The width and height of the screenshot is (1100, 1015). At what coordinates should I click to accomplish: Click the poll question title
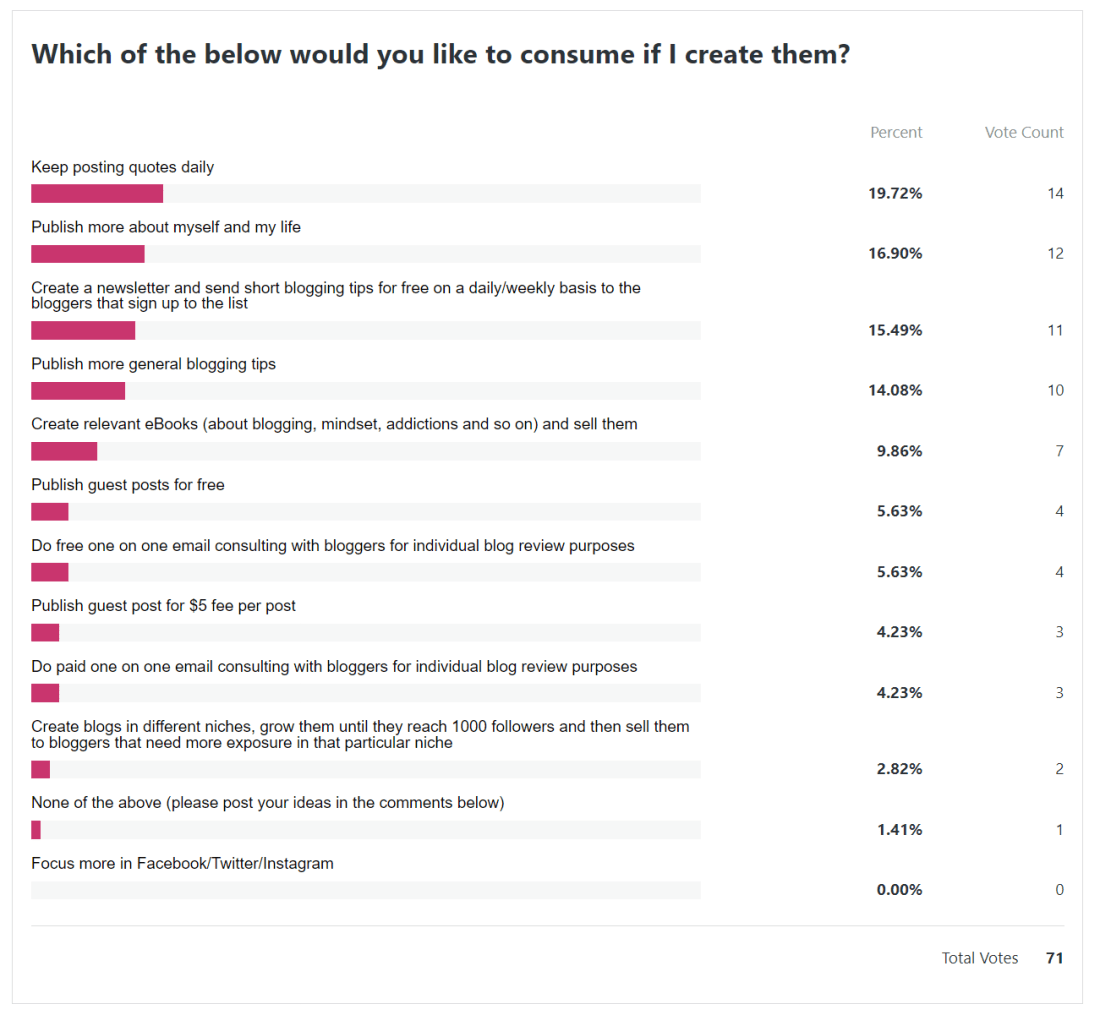click(x=441, y=54)
